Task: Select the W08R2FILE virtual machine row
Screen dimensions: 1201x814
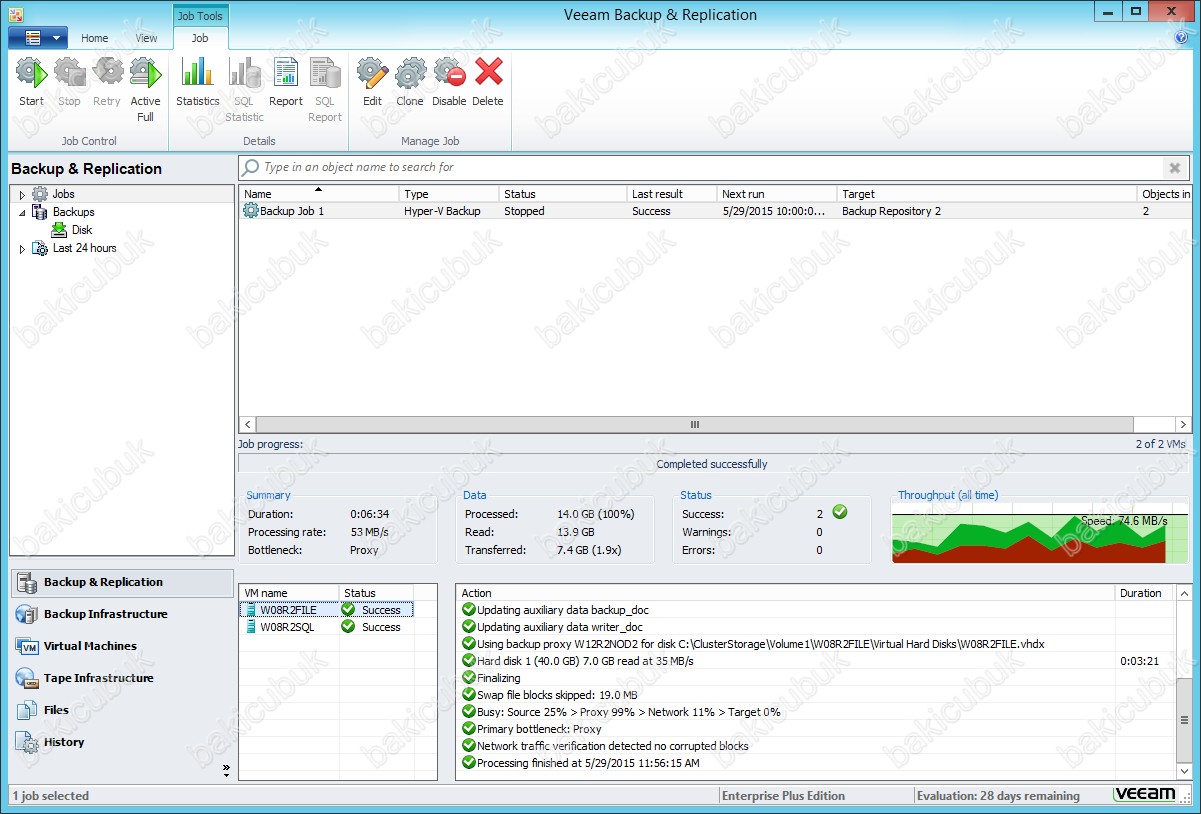Action: [x=326, y=610]
